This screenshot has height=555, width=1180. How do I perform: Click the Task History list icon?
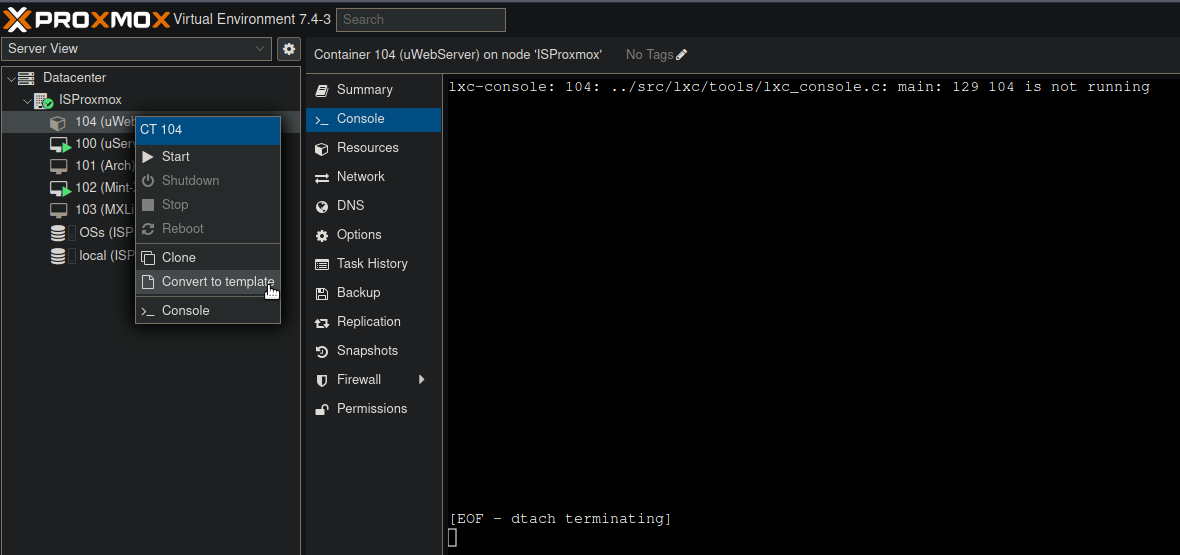[x=322, y=264]
